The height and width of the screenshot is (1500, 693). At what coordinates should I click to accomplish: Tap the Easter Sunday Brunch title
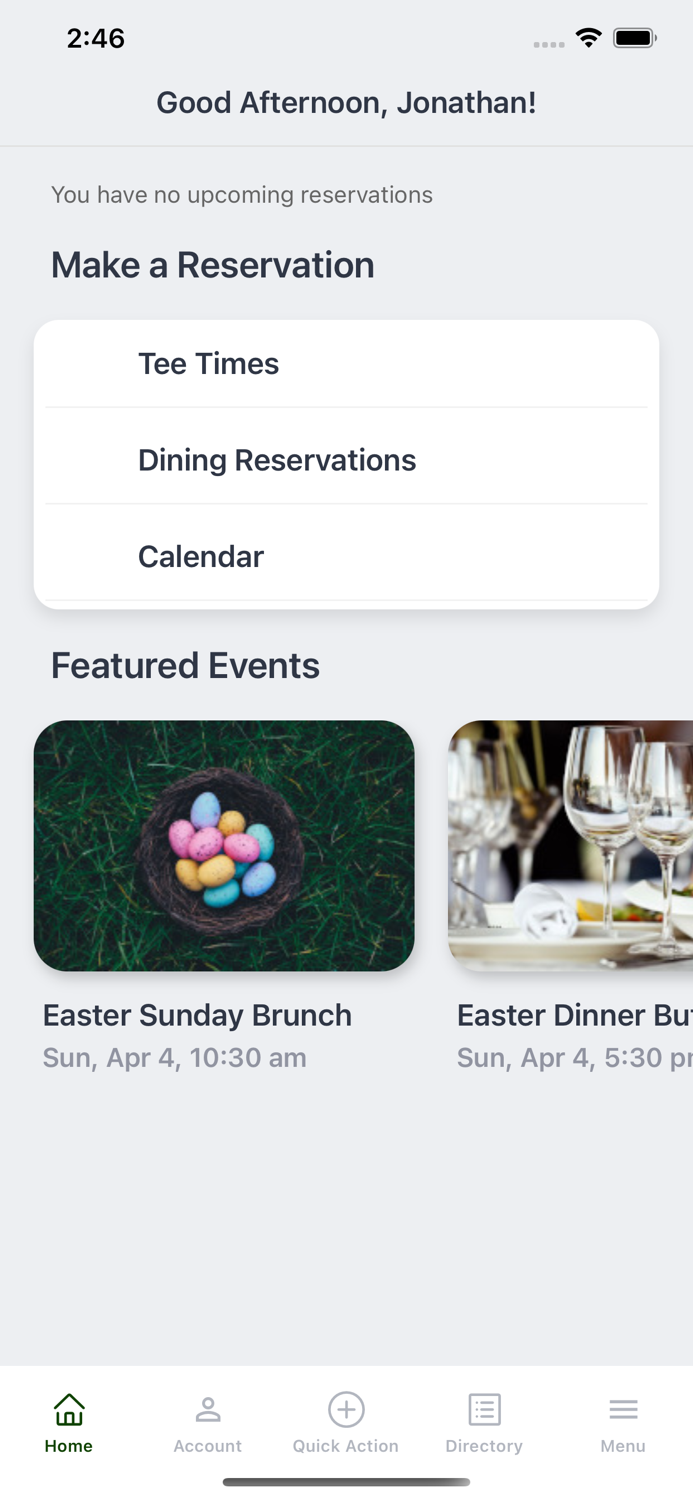point(197,1015)
